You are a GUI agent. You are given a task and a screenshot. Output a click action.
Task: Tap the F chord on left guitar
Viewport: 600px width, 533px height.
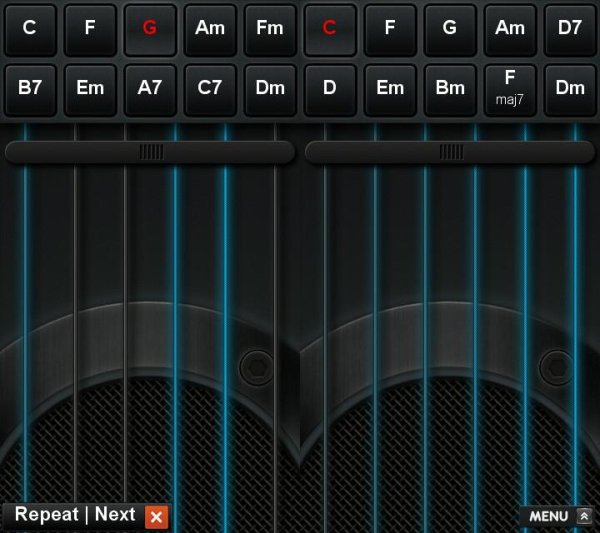tap(90, 29)
